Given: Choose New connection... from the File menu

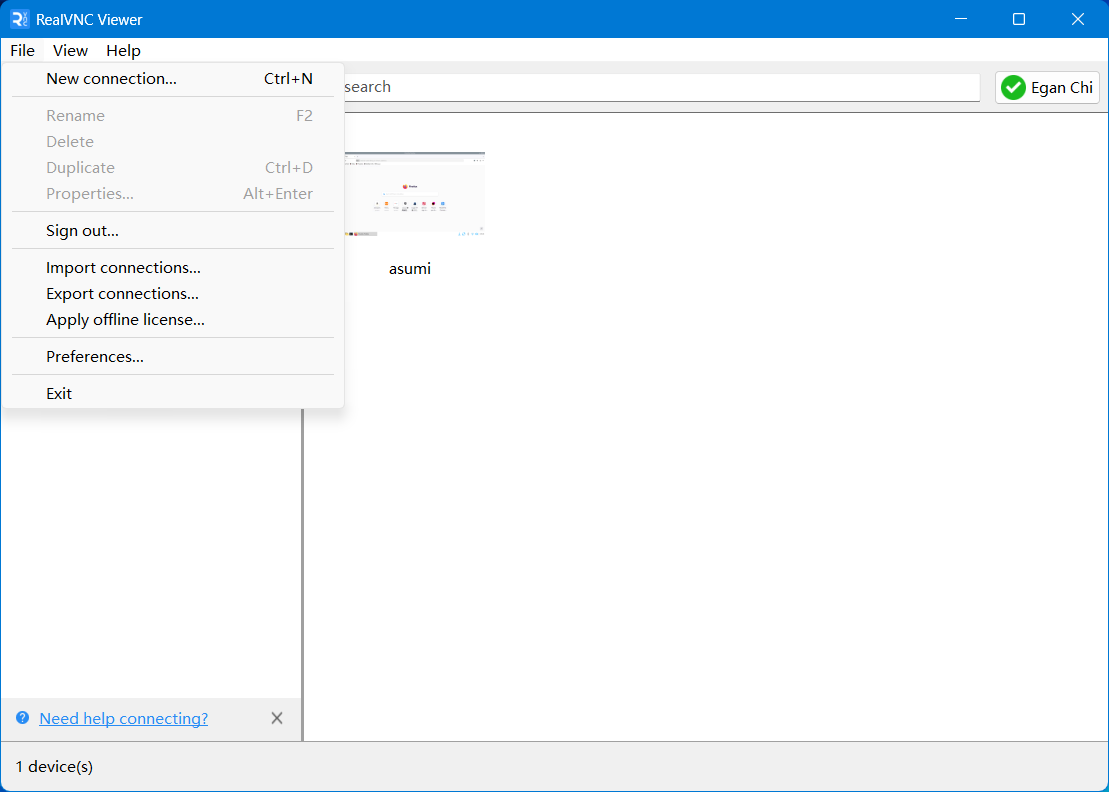Looking at the screenshot, I should point(111,79).
